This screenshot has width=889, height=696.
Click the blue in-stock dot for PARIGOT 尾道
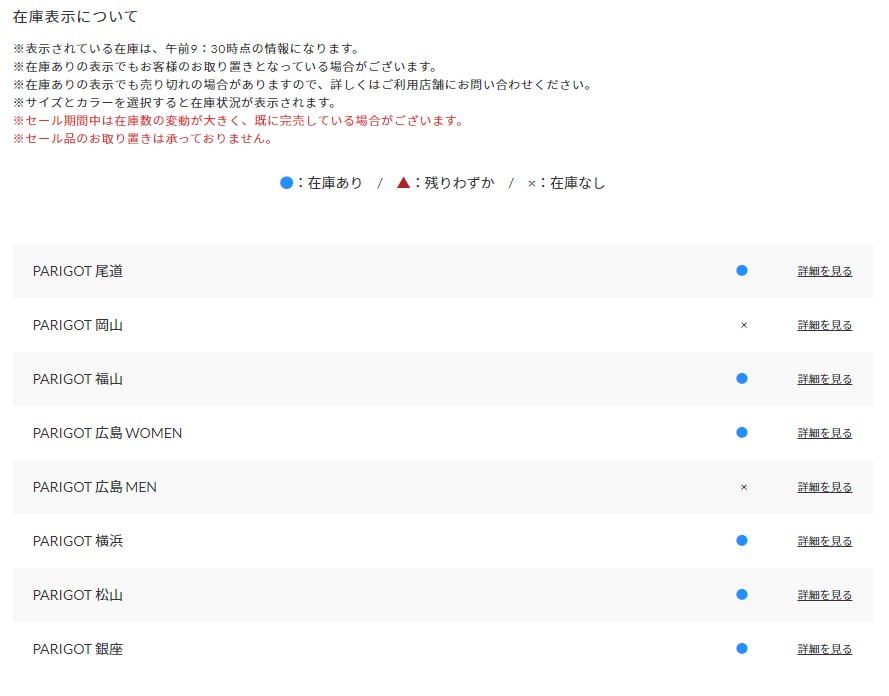[x=742, y=271]
